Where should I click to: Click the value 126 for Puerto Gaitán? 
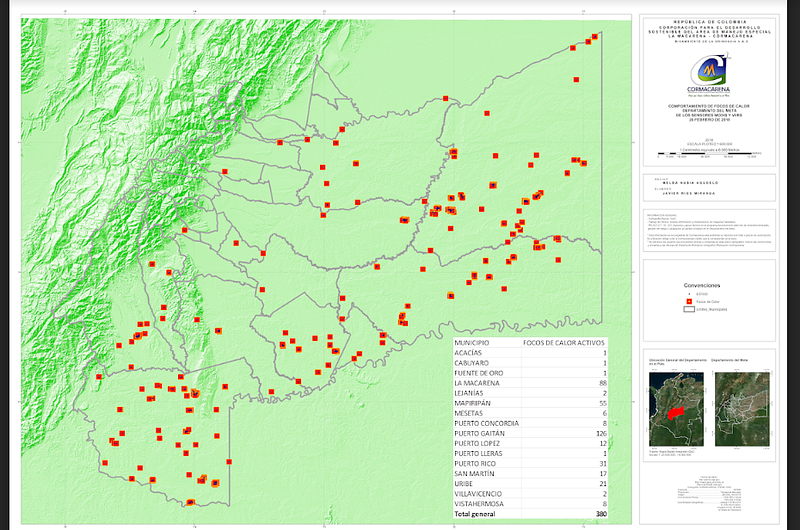click(602, 433)
